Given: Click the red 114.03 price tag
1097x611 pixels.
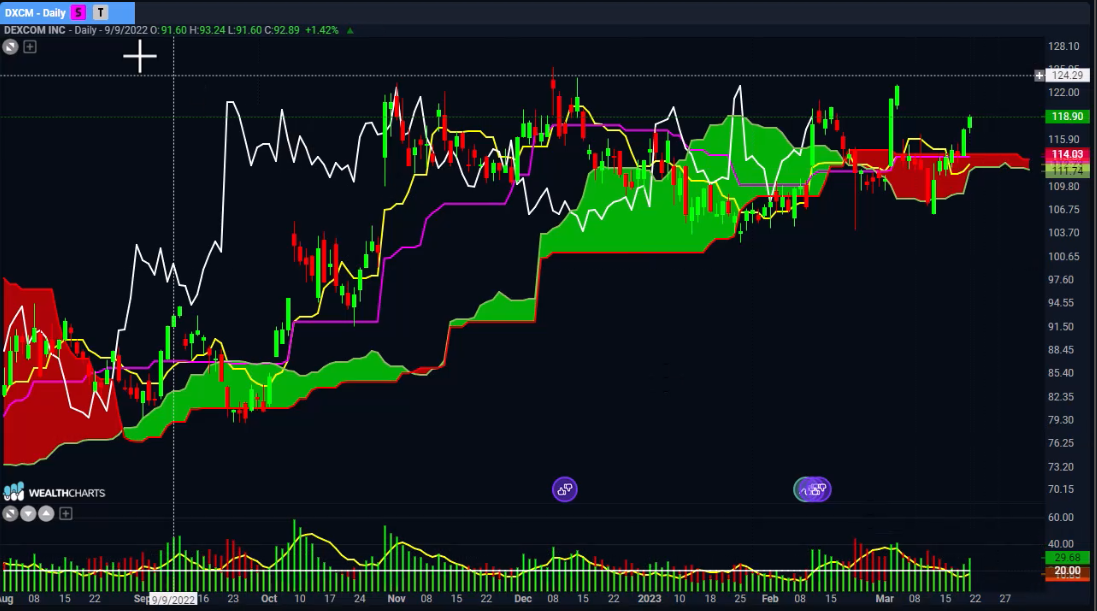Looking at the screenshot, I should (1067, 154).
